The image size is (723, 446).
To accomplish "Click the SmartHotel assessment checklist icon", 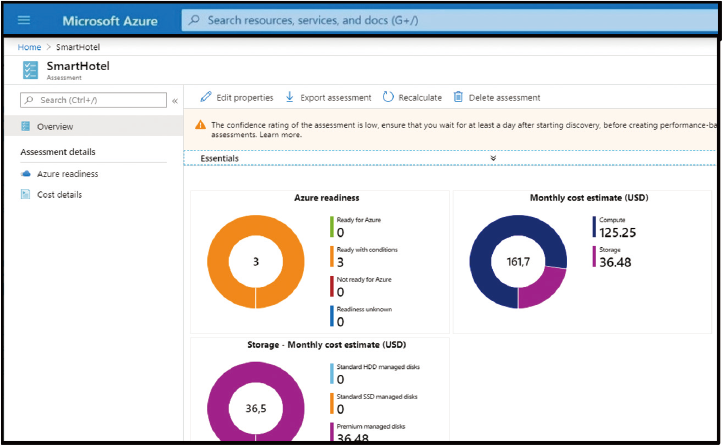I will click(x=30, y=70).
